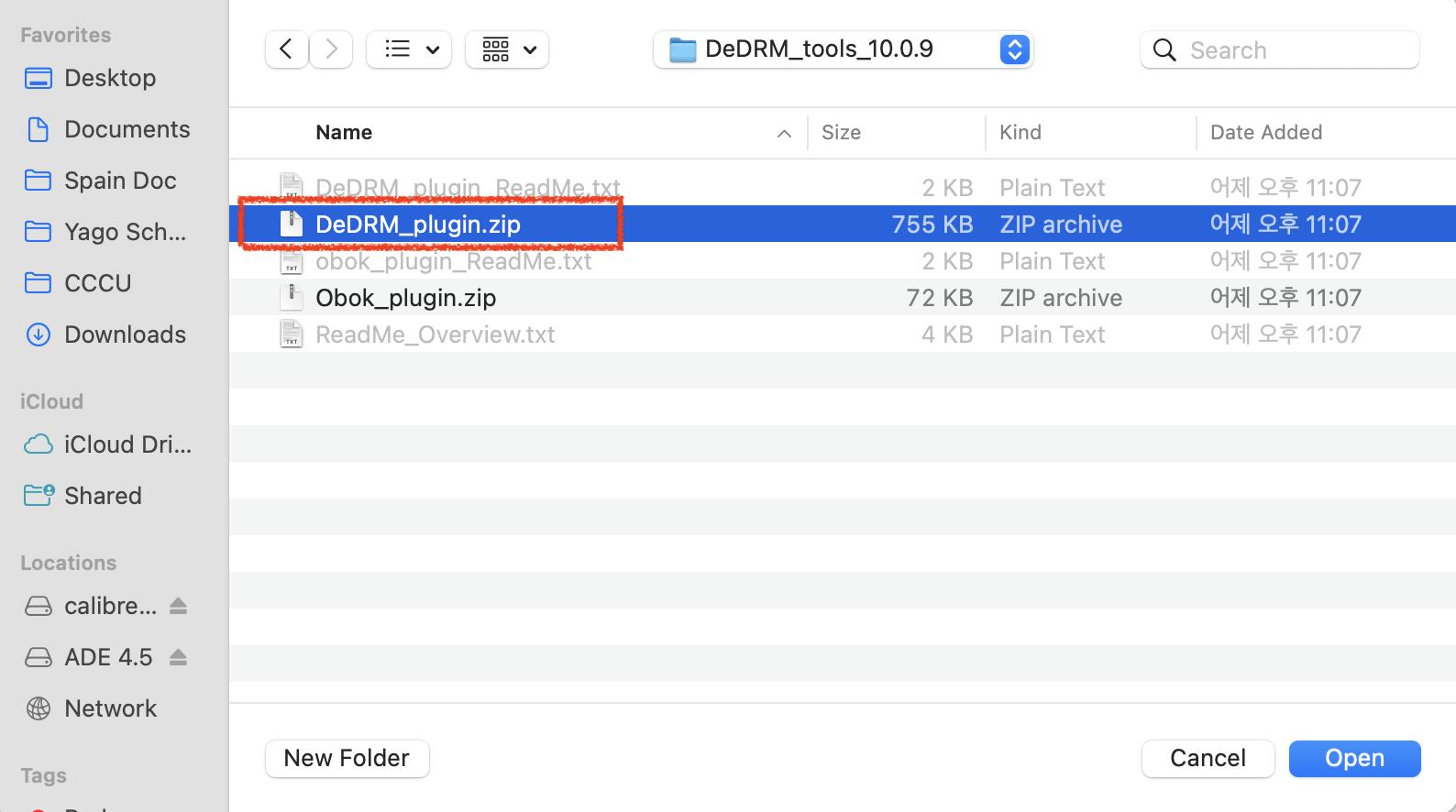The height and width of the screenshot is (812, 1456).
Task: Create a New Folder
Action: (347, 758)
